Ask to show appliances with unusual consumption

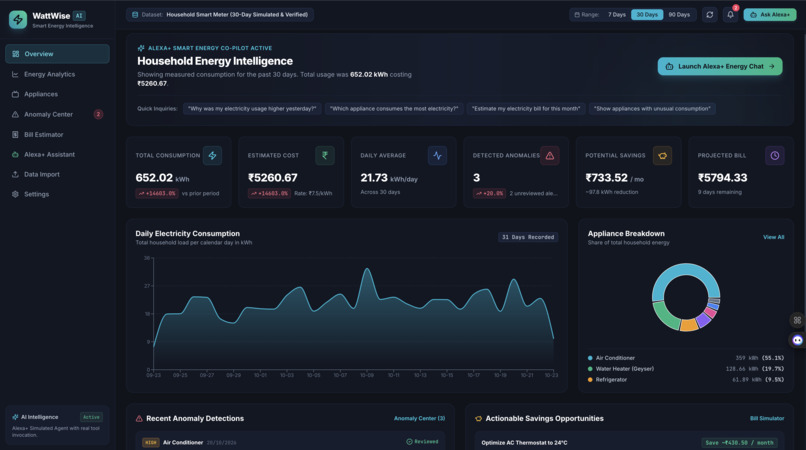click(x=652, y=109)
